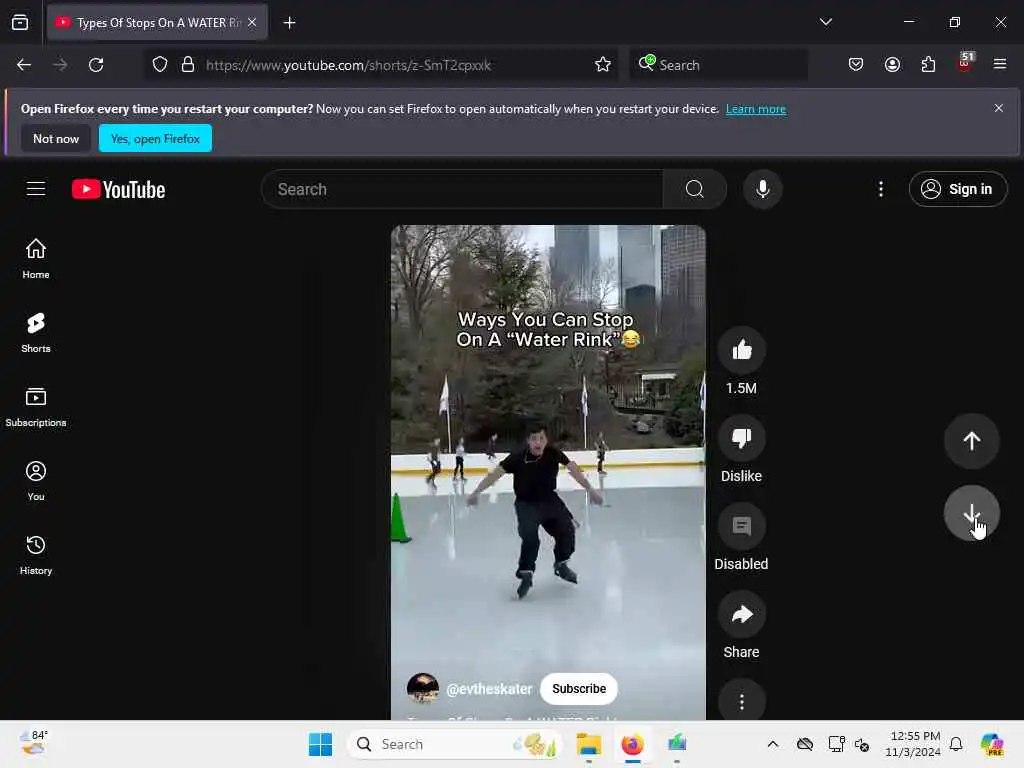Search with voice using microphone icon
1024x768 pixels.
[762, 189]
